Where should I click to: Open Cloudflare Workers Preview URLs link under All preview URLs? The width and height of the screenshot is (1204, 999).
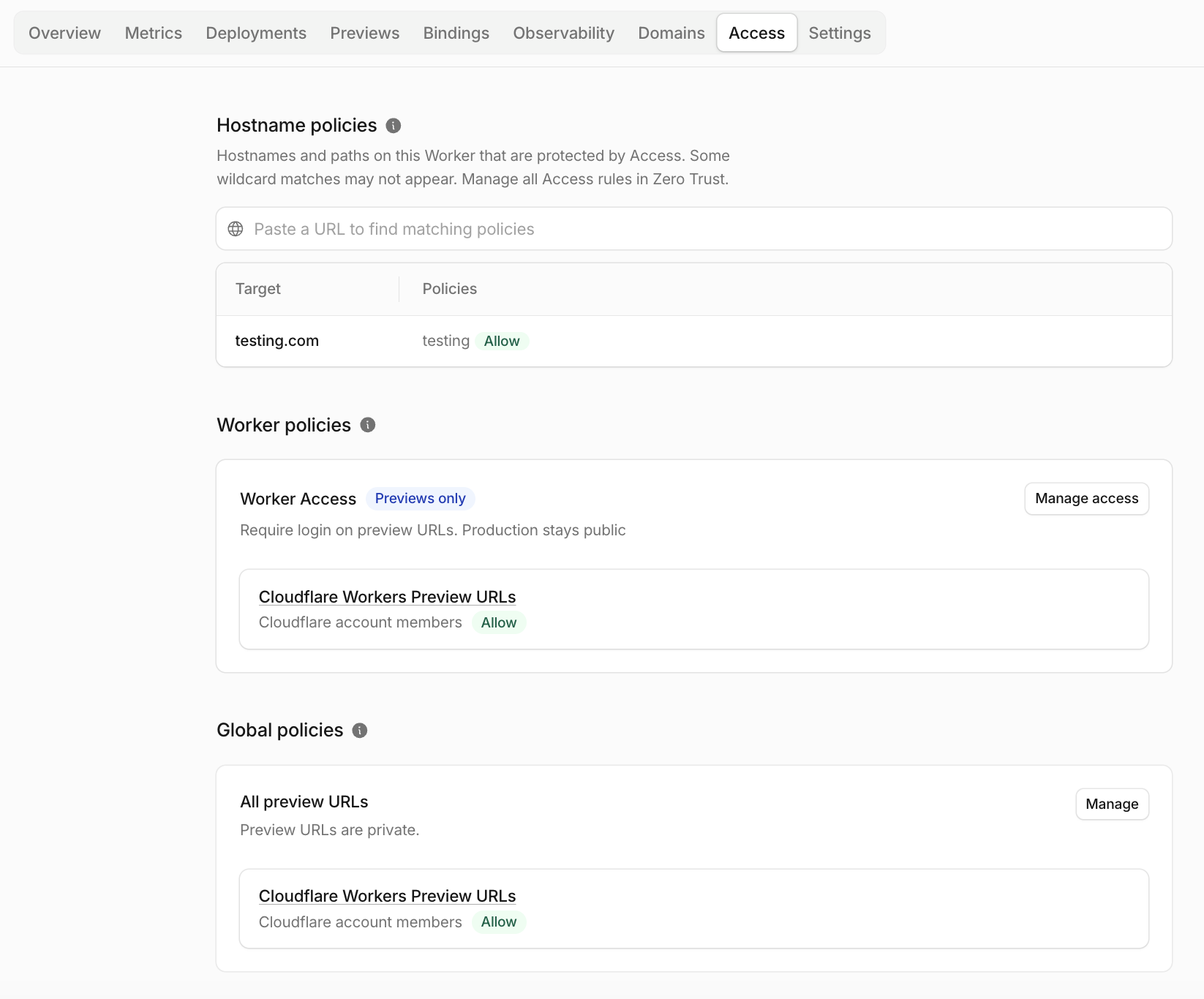[x=388, y=896]
